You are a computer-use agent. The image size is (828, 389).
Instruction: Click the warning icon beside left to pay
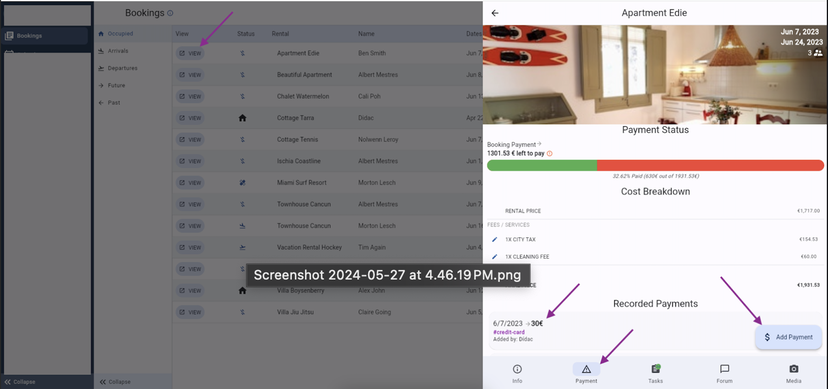point(549,154)
